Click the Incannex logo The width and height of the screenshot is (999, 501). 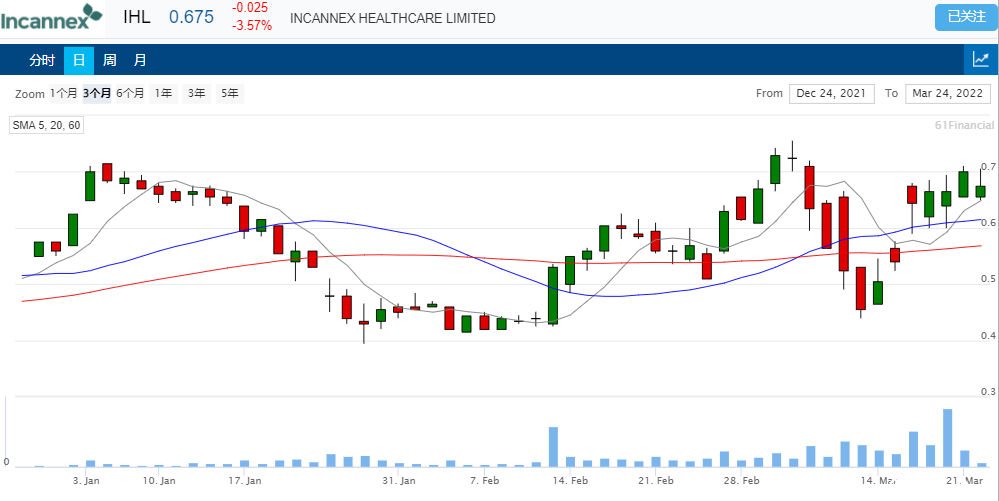[x=52, y=17]
